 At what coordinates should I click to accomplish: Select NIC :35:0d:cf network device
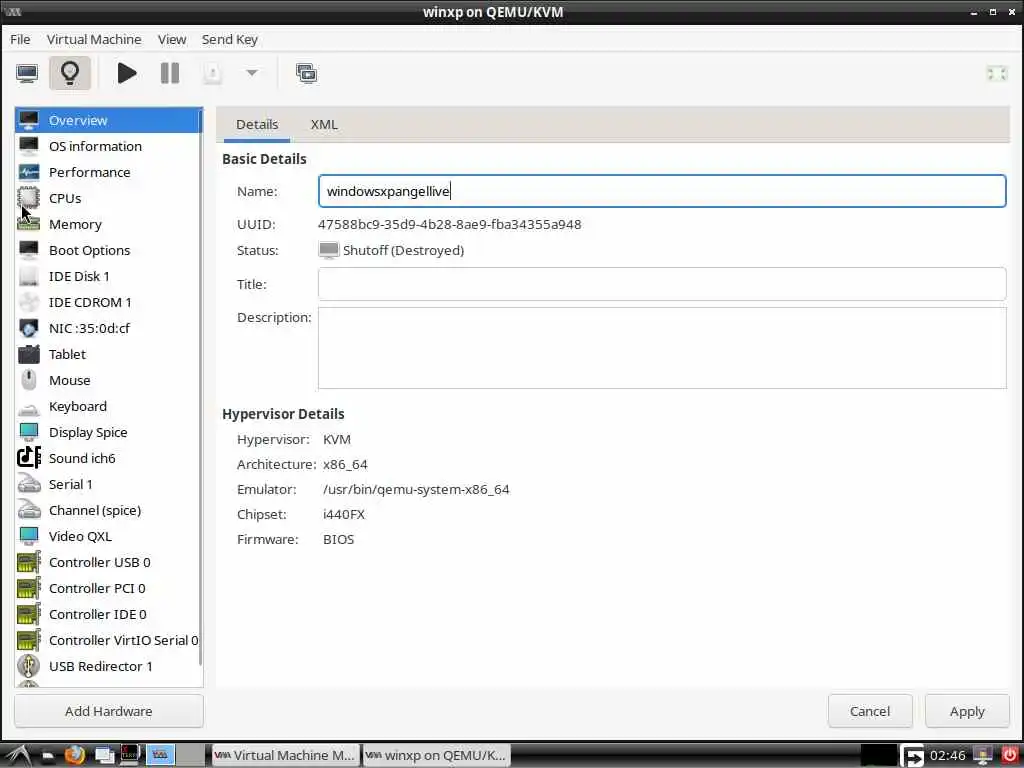[x=108, y=328]
